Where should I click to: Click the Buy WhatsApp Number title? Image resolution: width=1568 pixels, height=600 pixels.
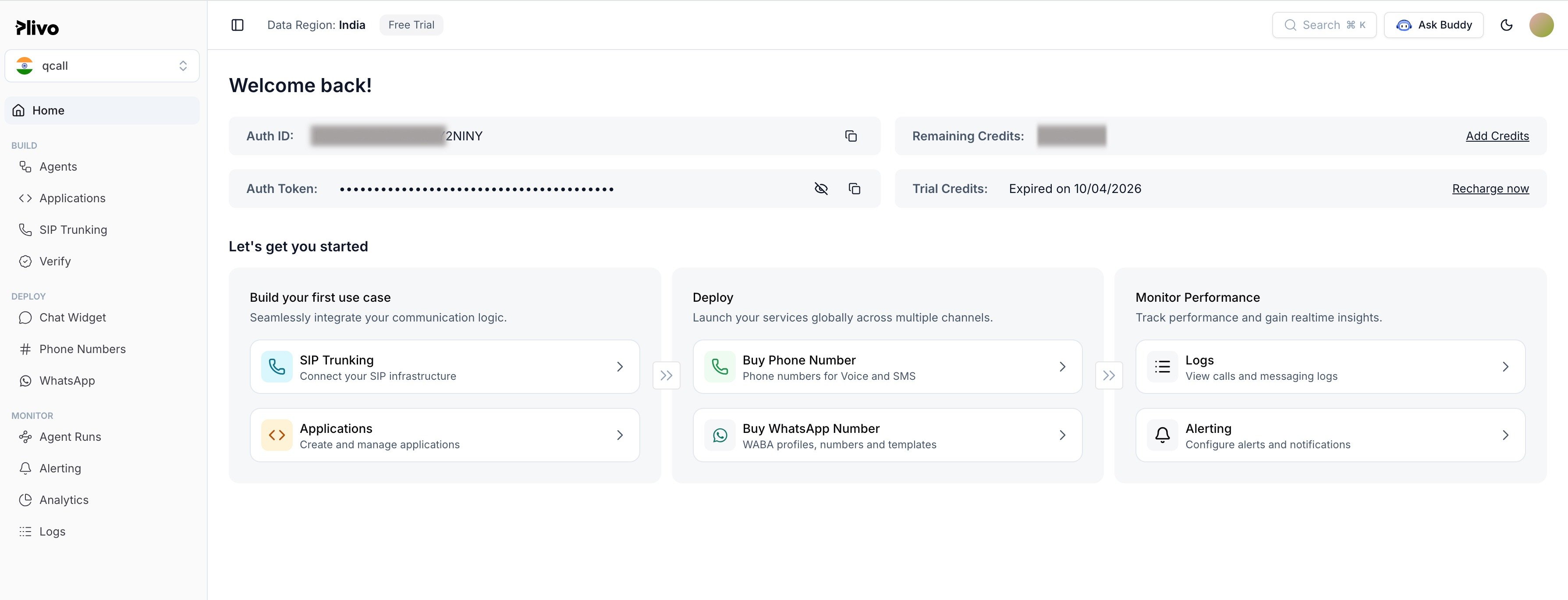click(812, 428)
